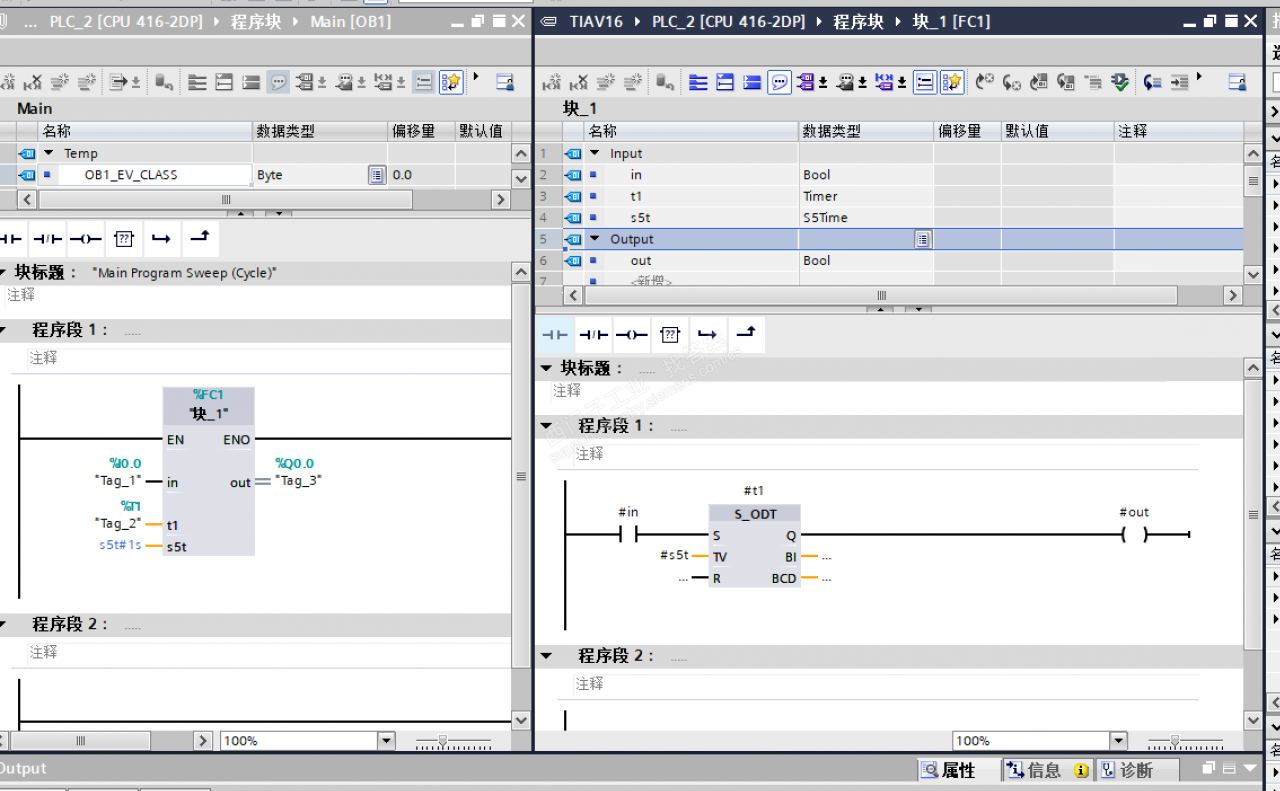Viewport: 1280px width, 791px height.
Task: Select the #out coil in FC1 network
Action: tap(1134, 534)
